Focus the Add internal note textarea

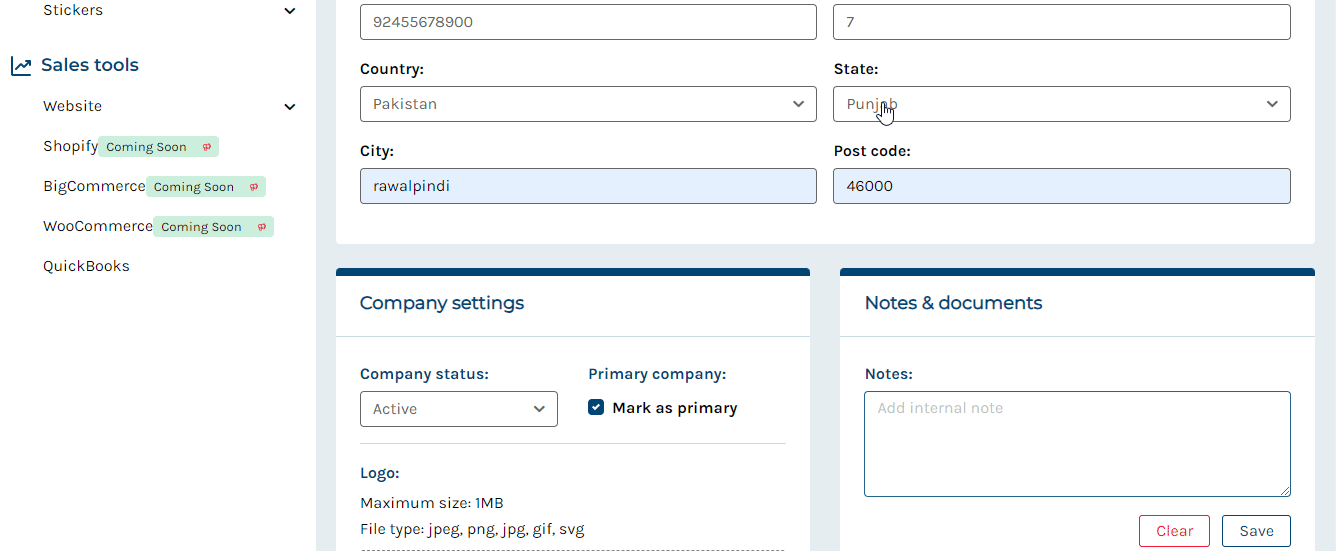point(1077,444)
